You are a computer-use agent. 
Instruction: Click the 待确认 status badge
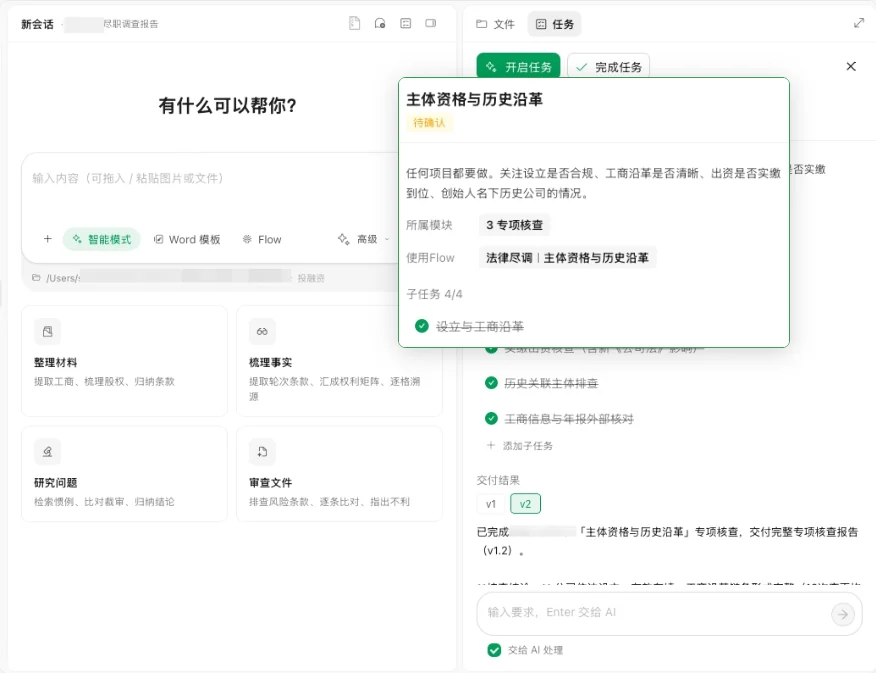pos(429,122)
